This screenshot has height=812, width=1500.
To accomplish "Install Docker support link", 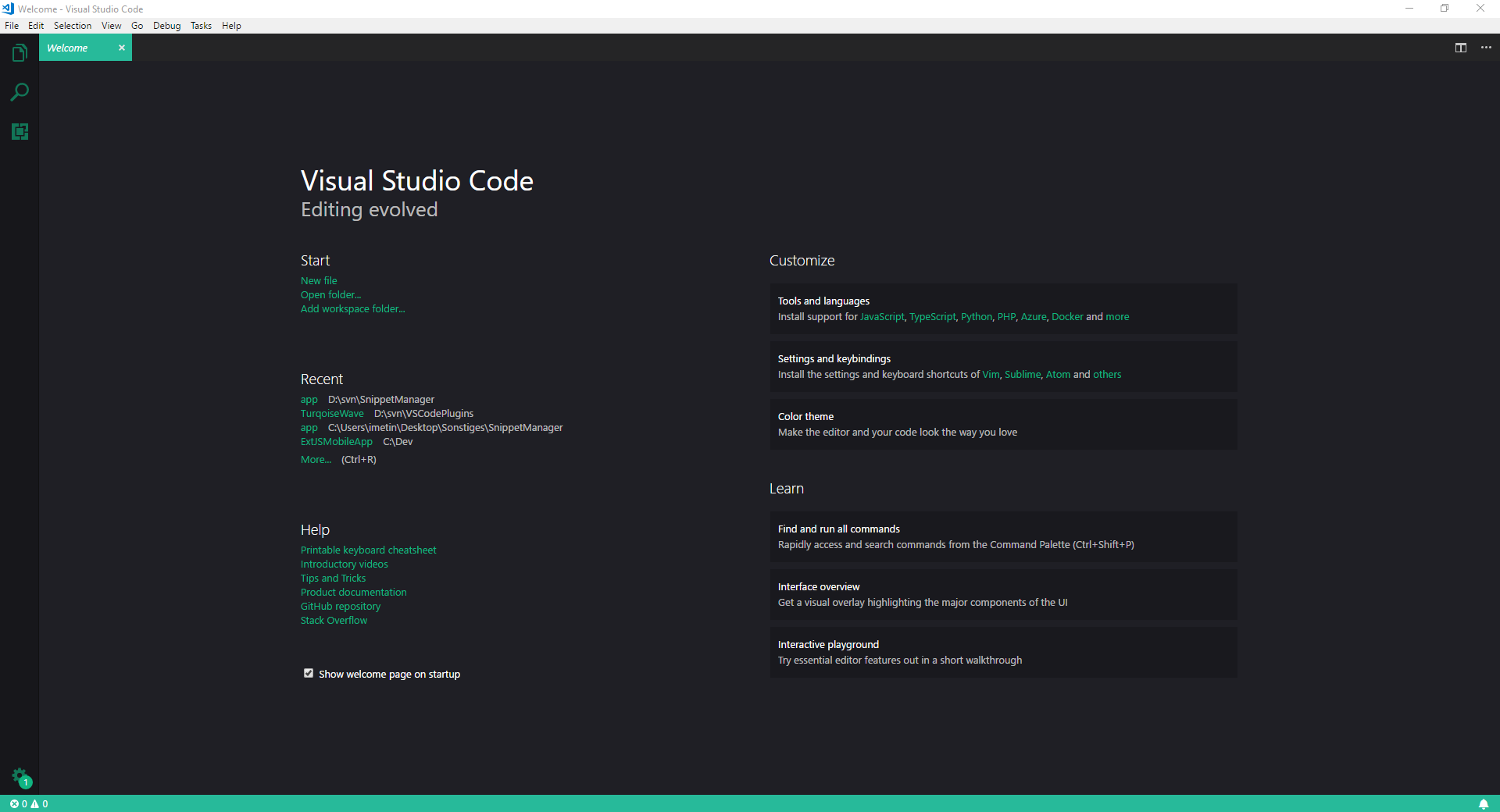I will tap(1067, 317).
